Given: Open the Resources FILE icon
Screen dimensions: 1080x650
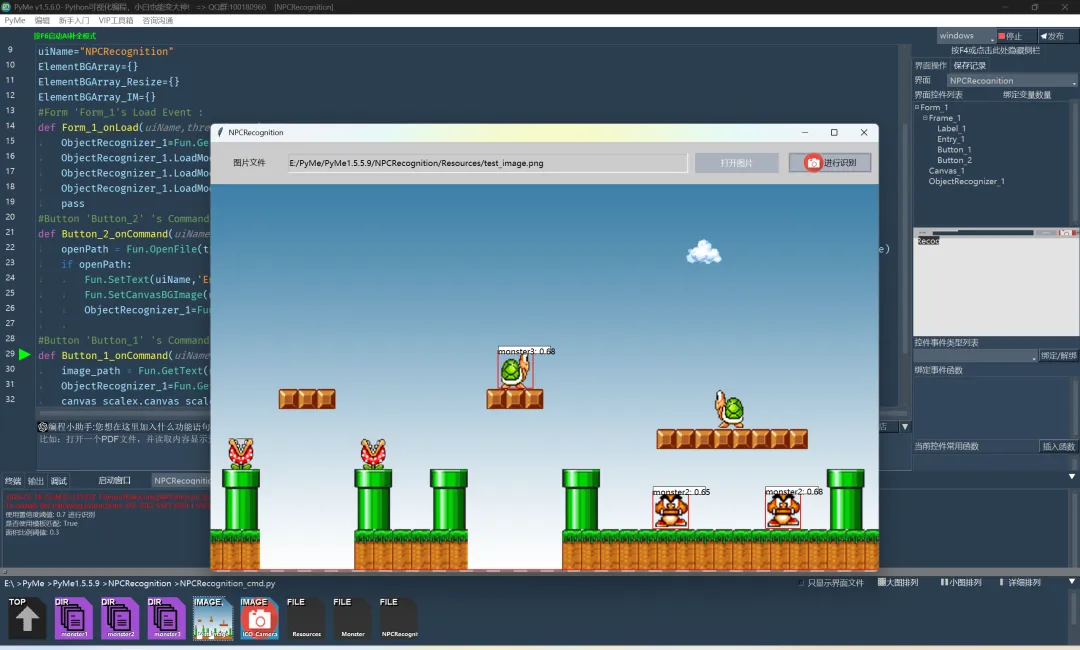Looking at the screenshot, I should point(306,618).
